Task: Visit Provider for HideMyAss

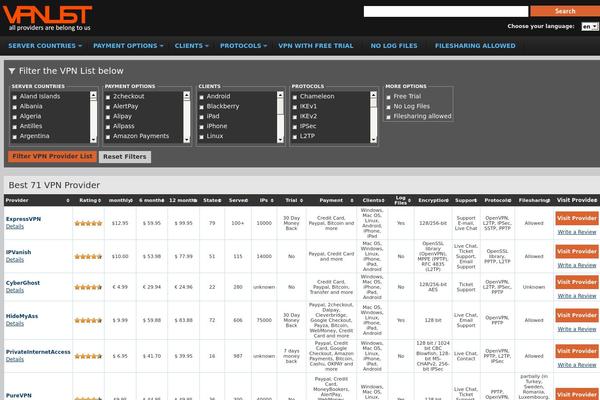Action: click(577, 315)
